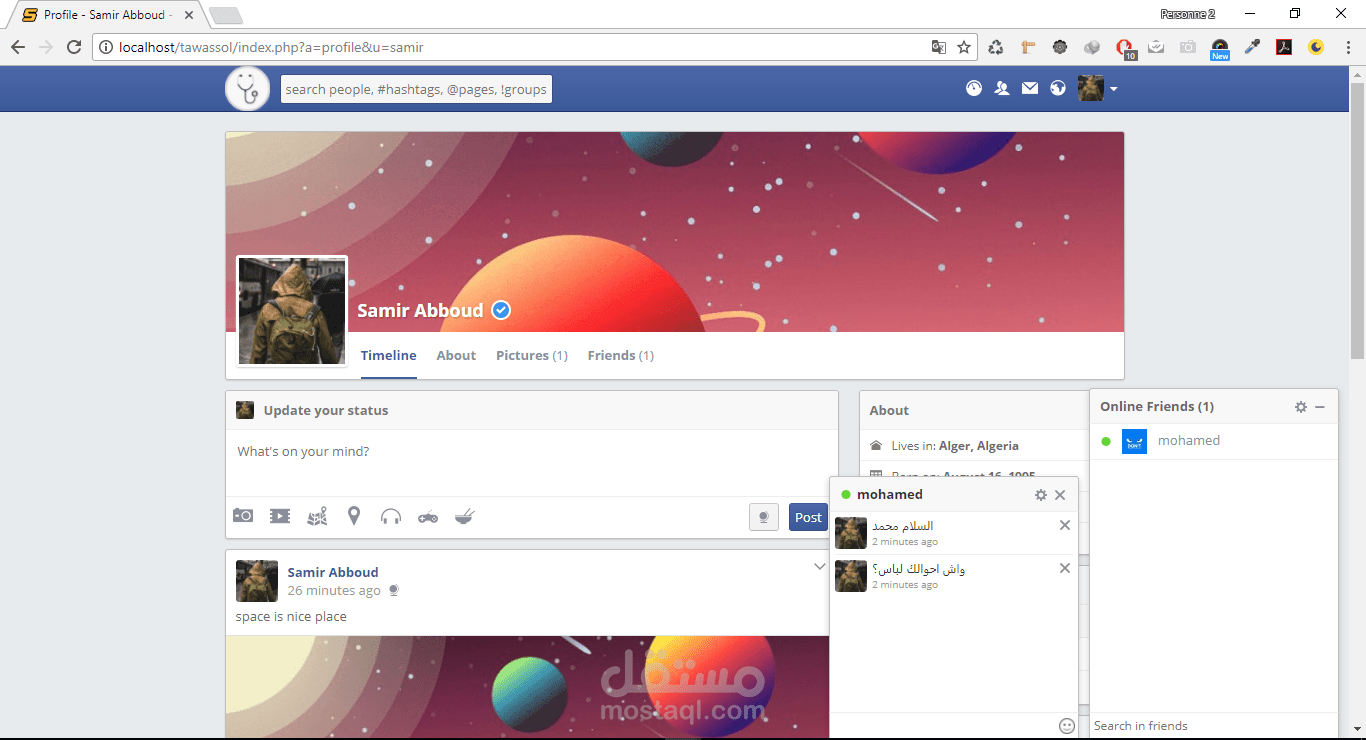The image size is (1366, 740).
Task: Open the space post image
Action: tap(527, 688)
